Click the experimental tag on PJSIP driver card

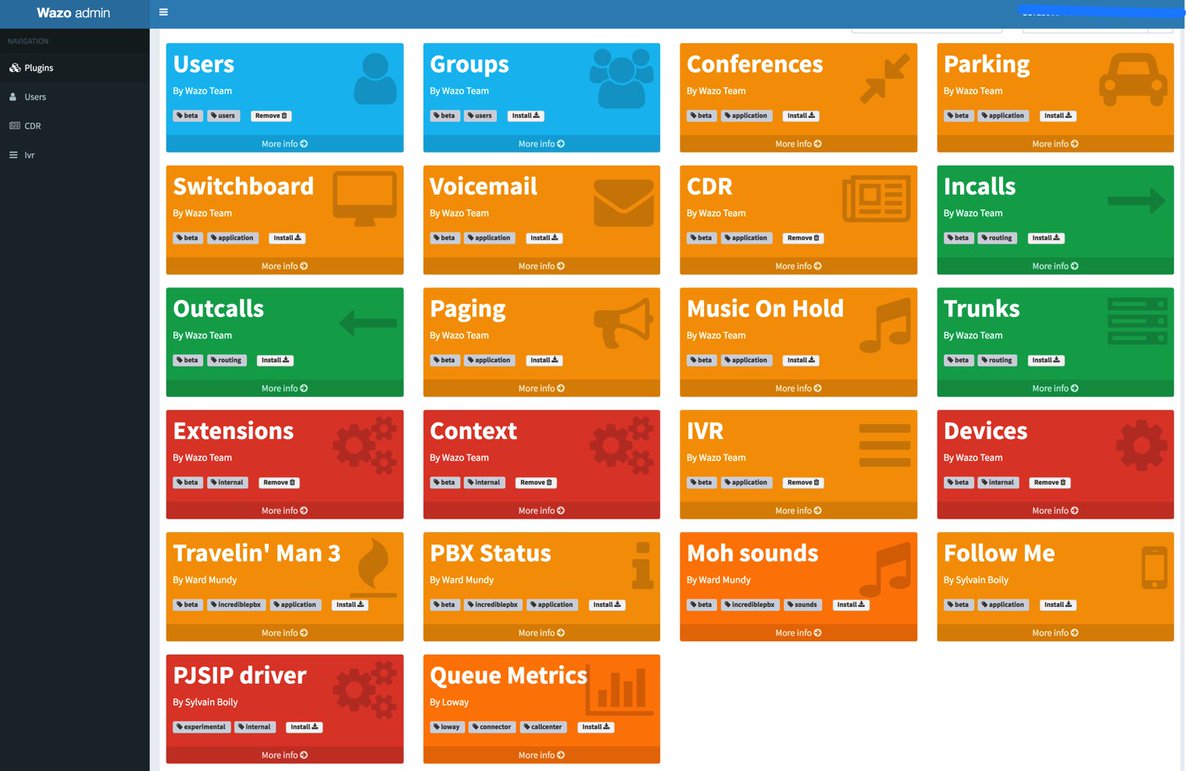click(202, 727)
